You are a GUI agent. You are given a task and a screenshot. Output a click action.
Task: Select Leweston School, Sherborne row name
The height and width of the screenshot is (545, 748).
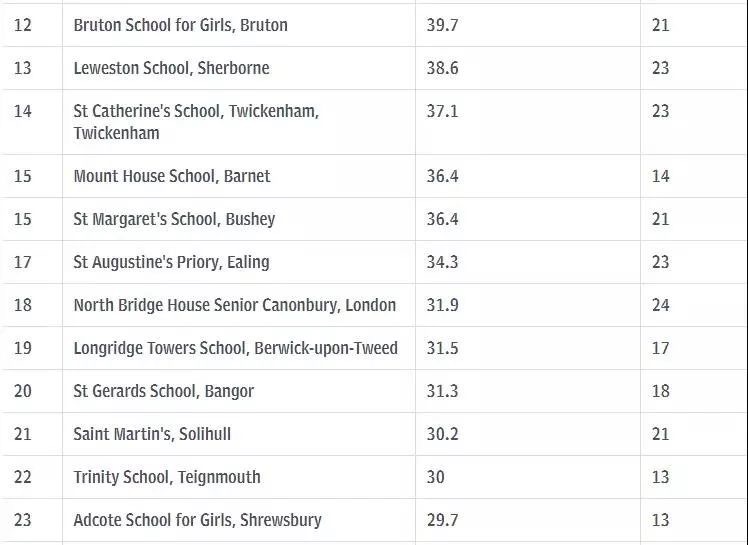pos(171,68)
